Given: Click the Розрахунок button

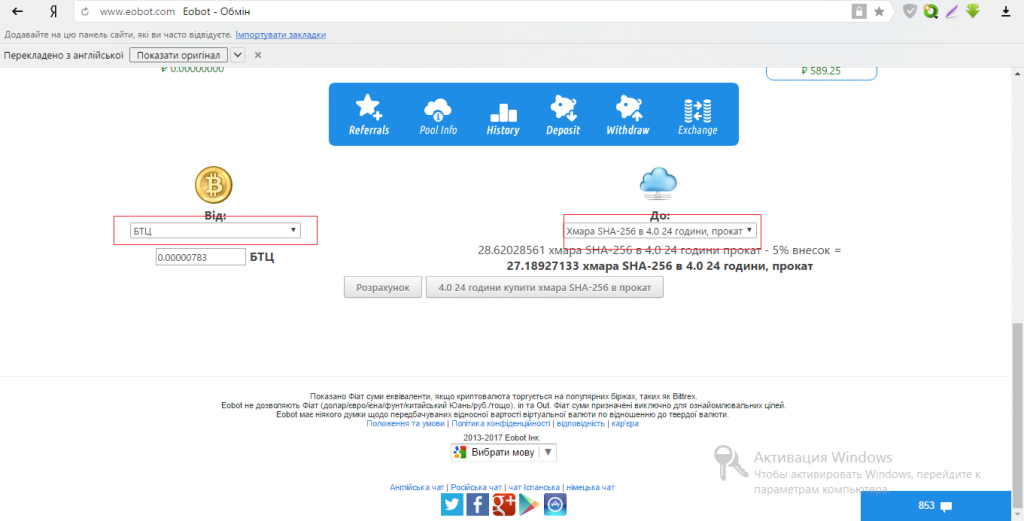Looking at the screenshot, I should [x=383, y=288].
